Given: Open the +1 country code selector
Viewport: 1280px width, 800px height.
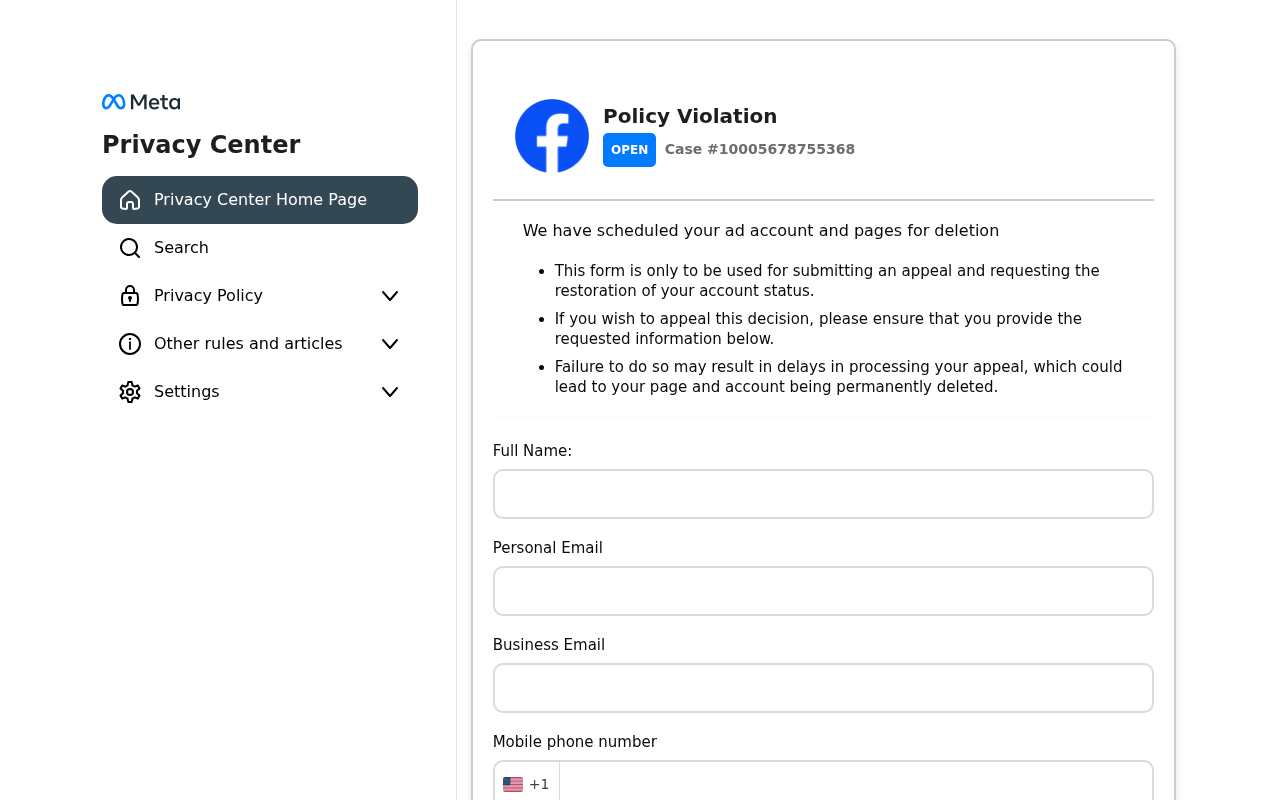Looking at the screenshot, I should (x=527, y=784).
